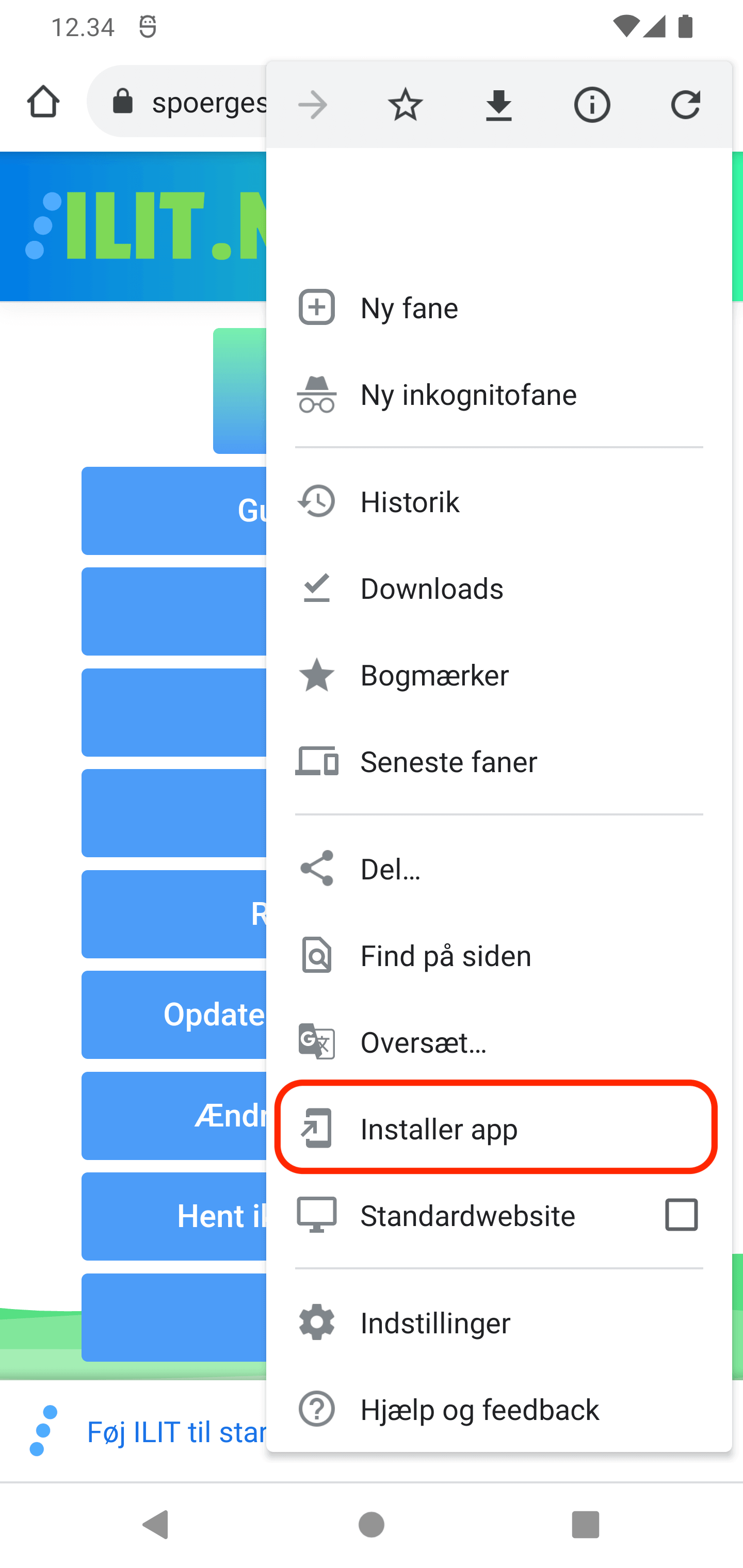Viewport: 743px width, 1568px height.
Task: Select Find på siden
Action: pos(445,956)
